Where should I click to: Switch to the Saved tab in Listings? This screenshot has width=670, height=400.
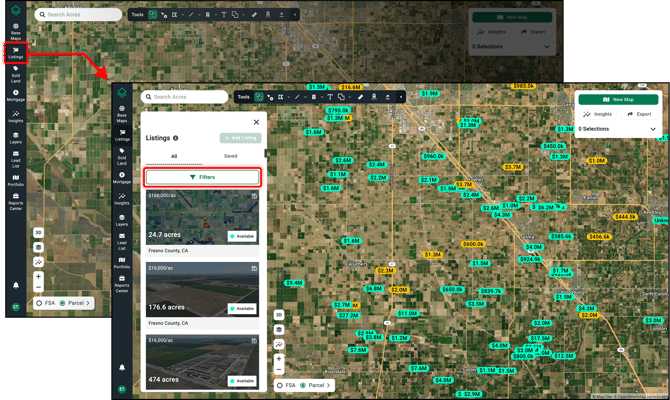coord(230,156)
